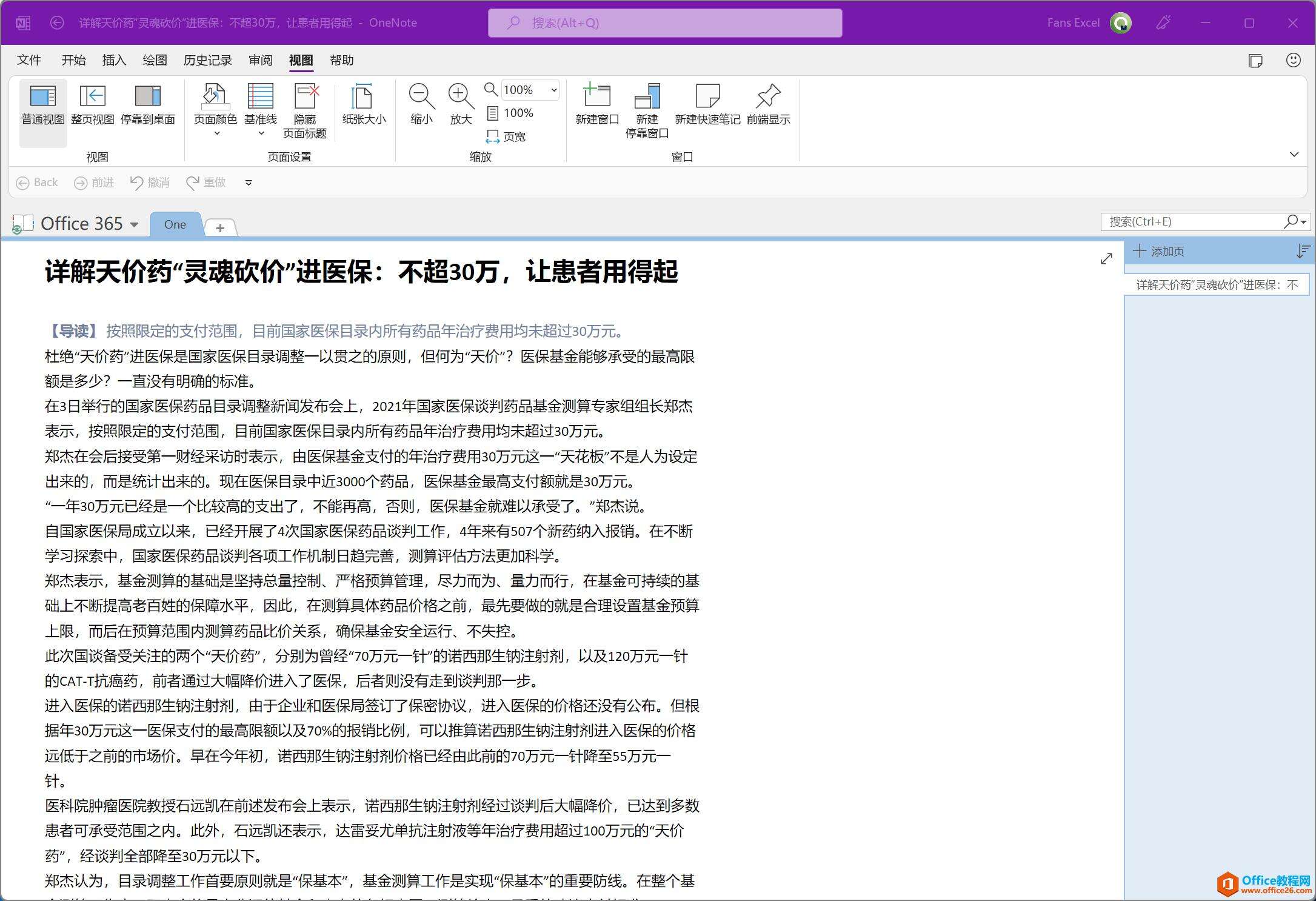Select the One section tab
1316x901 pixels.
point(175,224)
